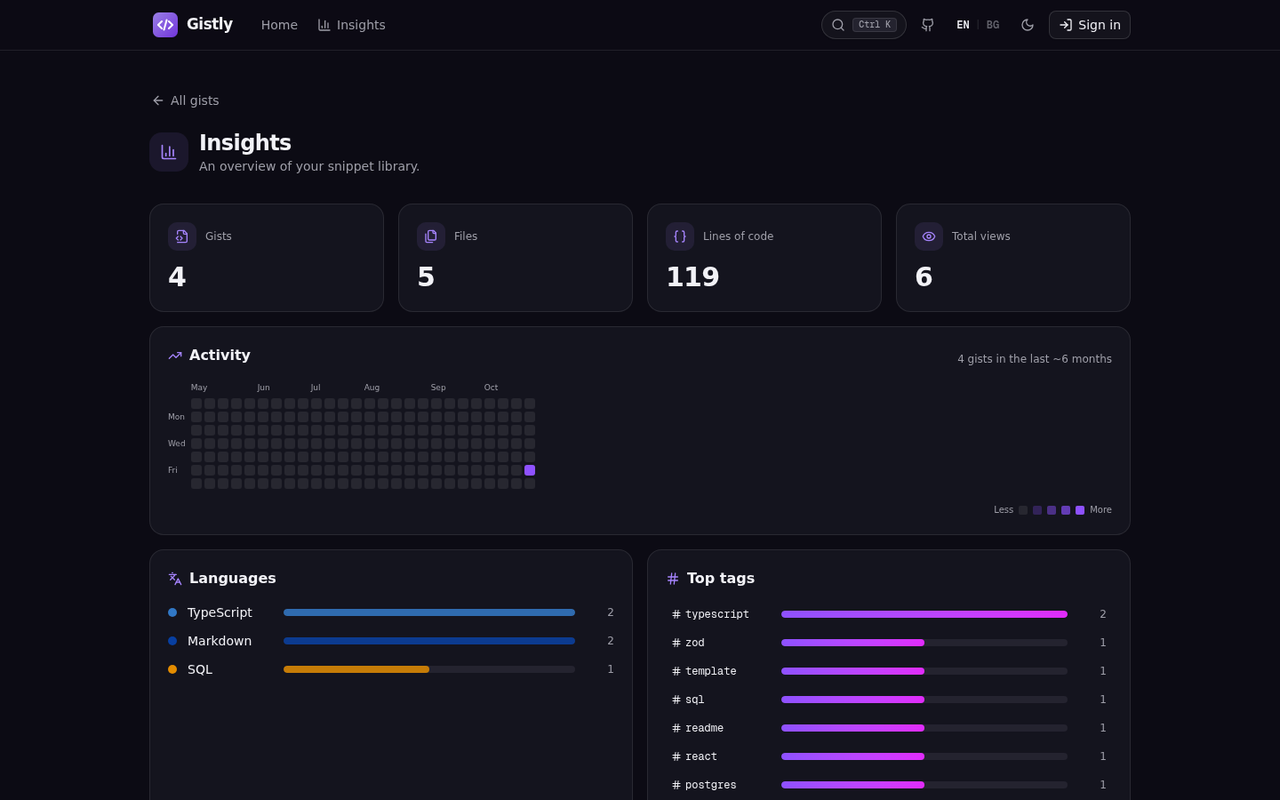The image size is (1280, 800).
Task: Click the Files card copy icon
Action: click(x=431, y=236)
